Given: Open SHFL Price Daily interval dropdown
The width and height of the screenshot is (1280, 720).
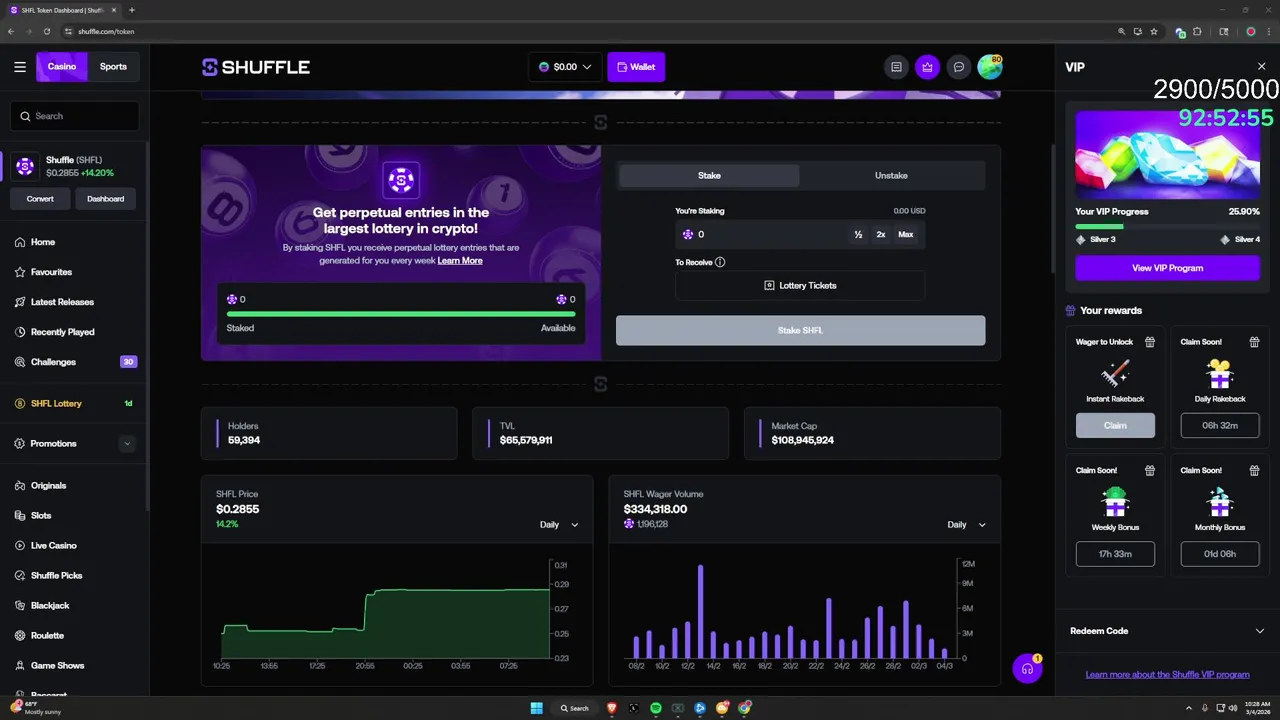Looking at the screenshot, I should [x=559, y=525].
